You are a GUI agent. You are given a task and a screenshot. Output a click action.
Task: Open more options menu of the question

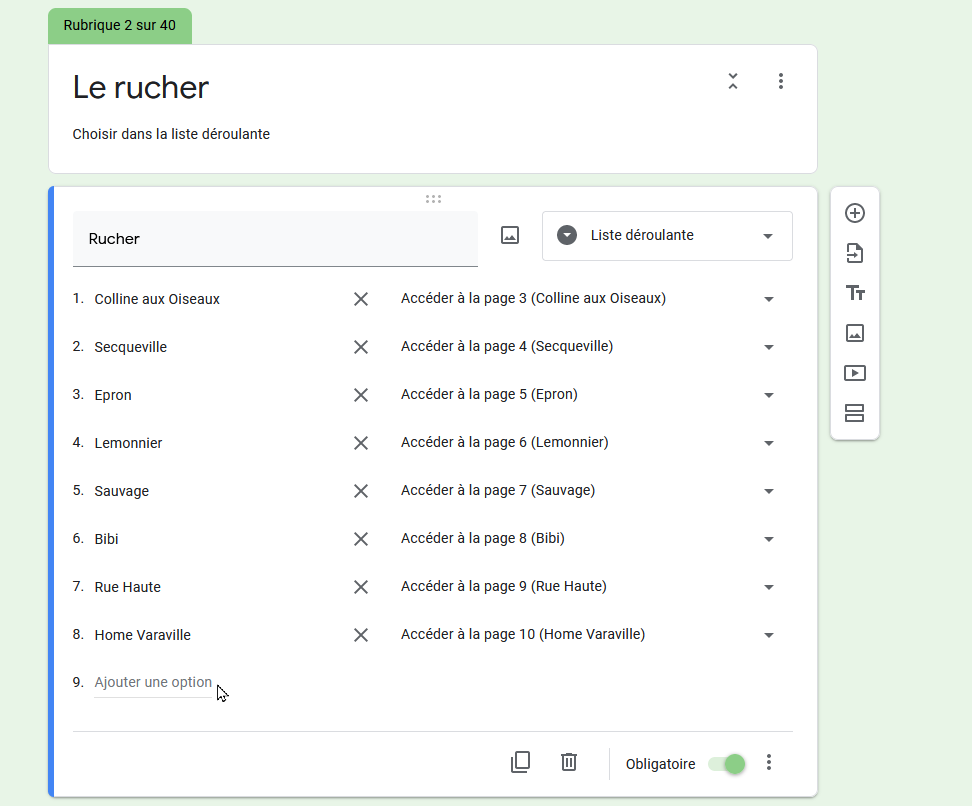click(769, 762)
